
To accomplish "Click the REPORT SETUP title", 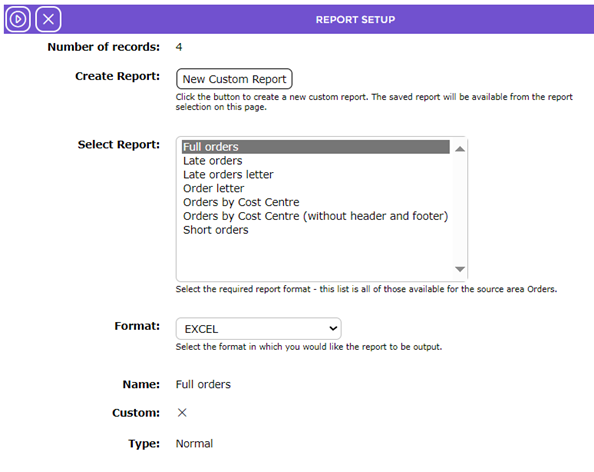I will tap(355, 20).
